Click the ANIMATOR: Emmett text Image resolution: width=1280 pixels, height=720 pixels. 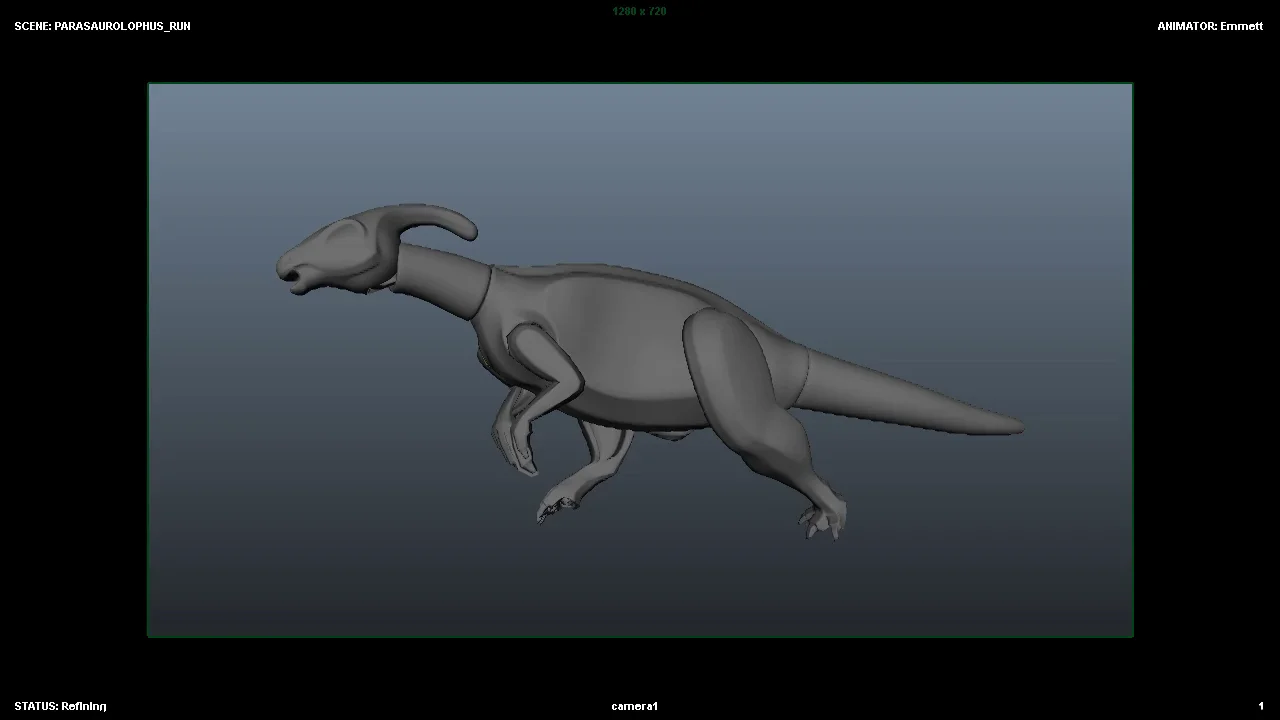point(1209,26)
